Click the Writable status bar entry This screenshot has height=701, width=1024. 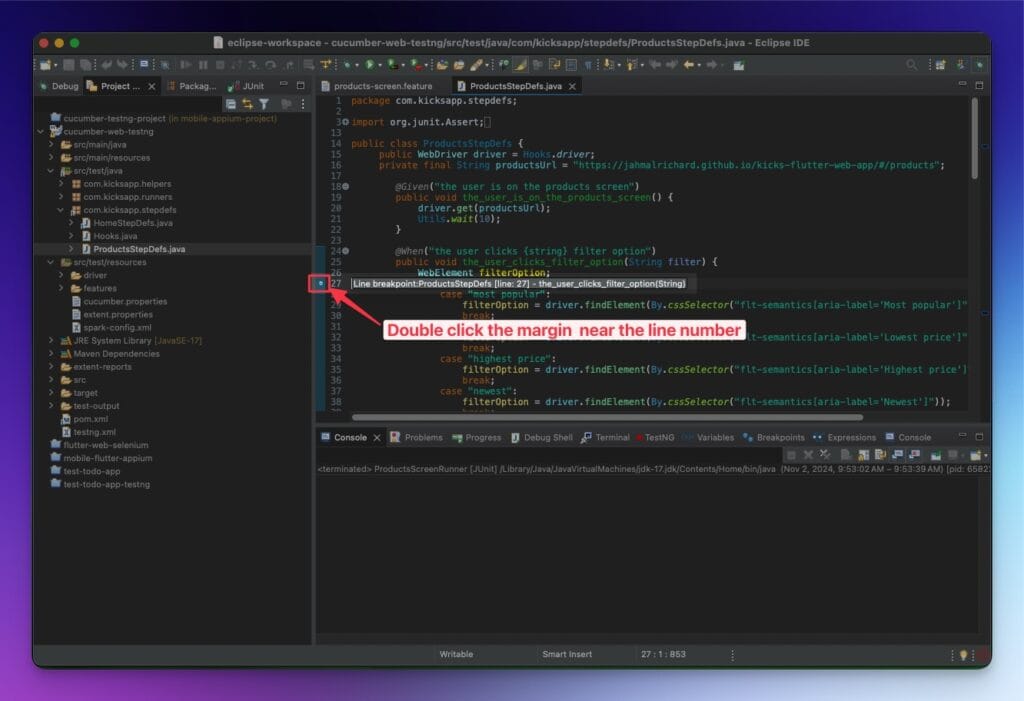pos(456,654)
